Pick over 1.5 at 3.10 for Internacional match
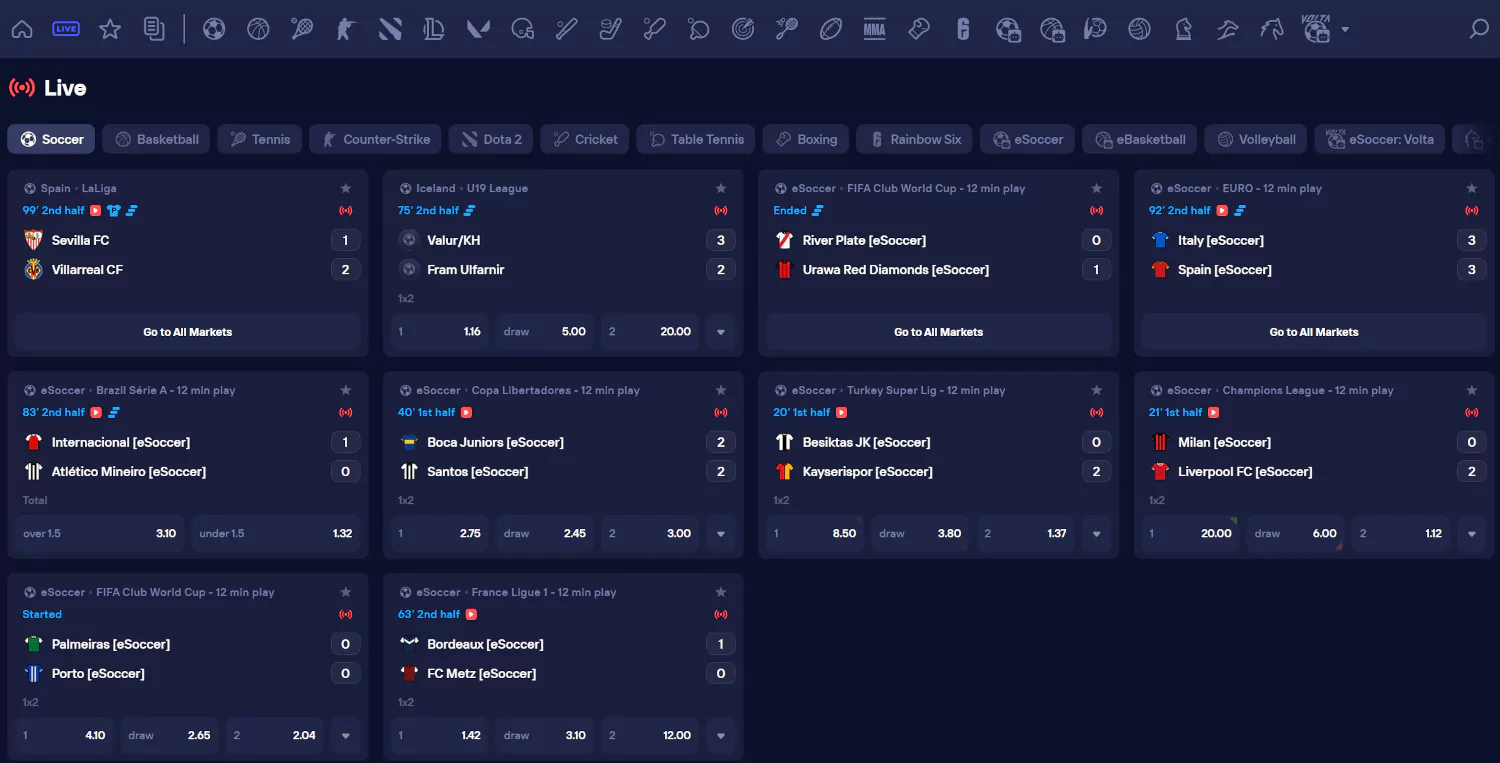Image resolution: width=1500 pixels, height=763 pixels. (x=100, y=534)
